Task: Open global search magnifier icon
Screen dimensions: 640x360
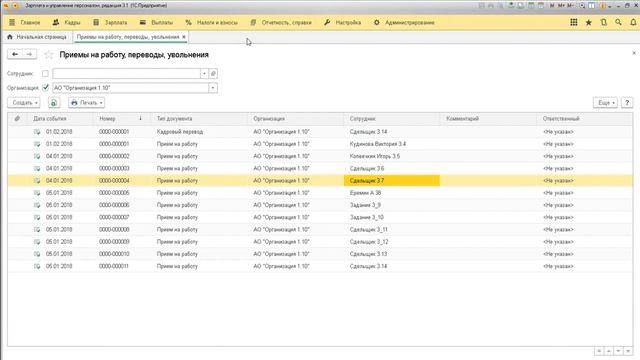Action: [618, 22]
